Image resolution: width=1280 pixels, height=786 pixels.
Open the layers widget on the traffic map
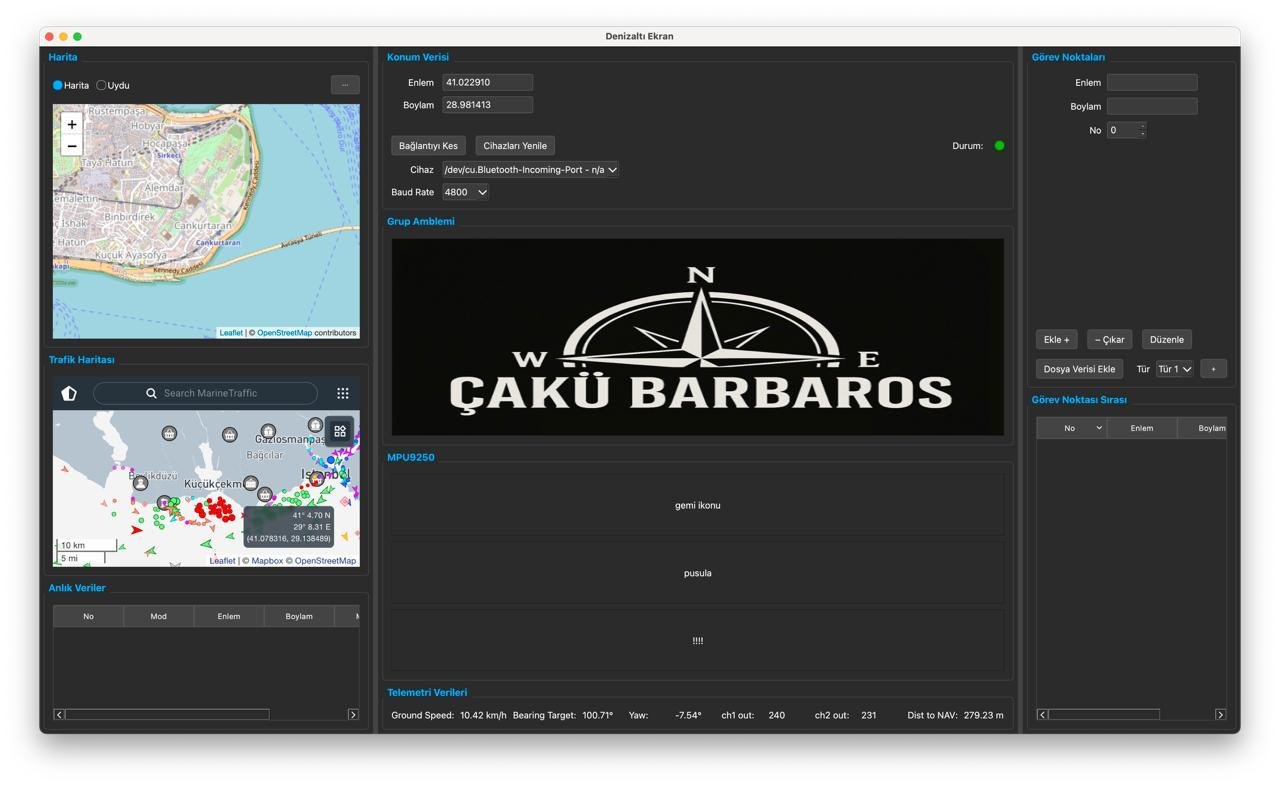[x=340, y=431]
